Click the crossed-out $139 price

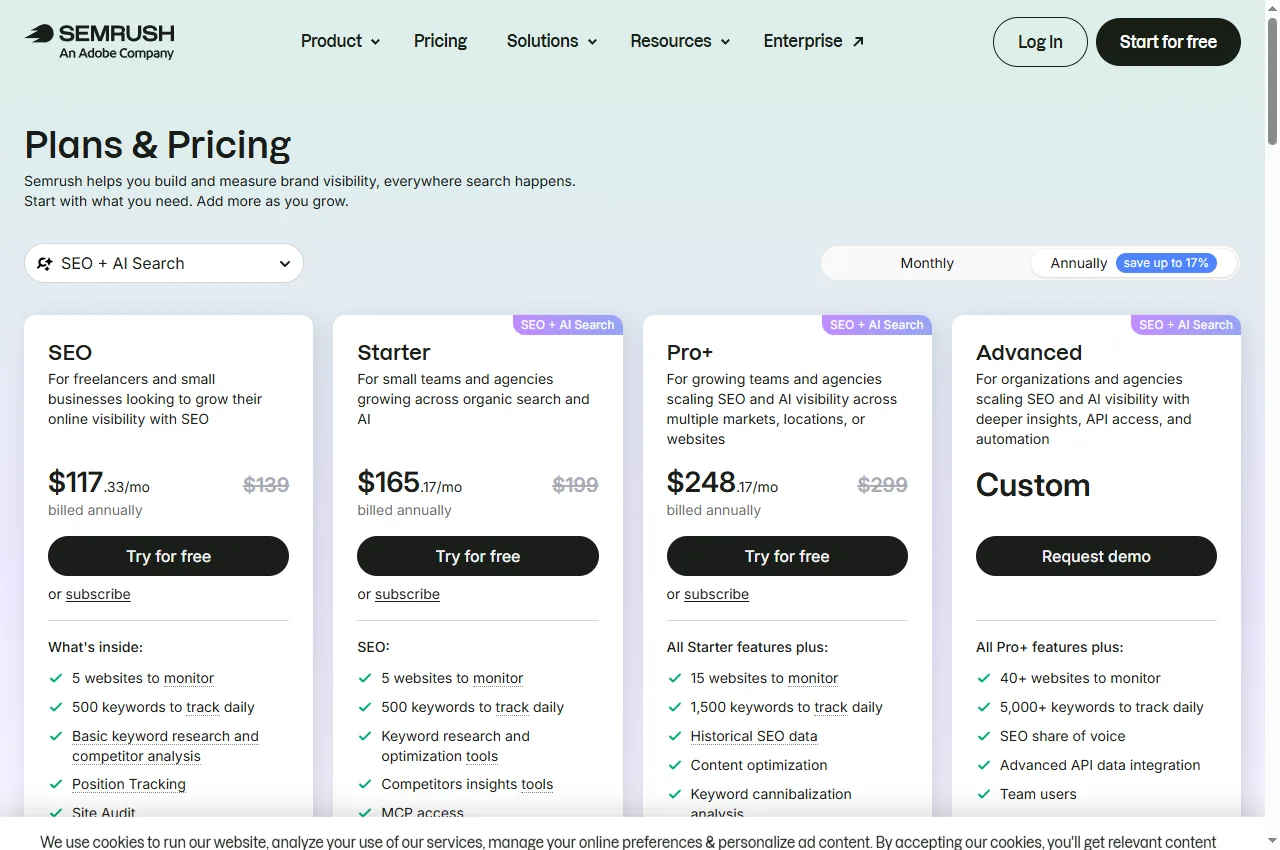[x=266, y=485]
